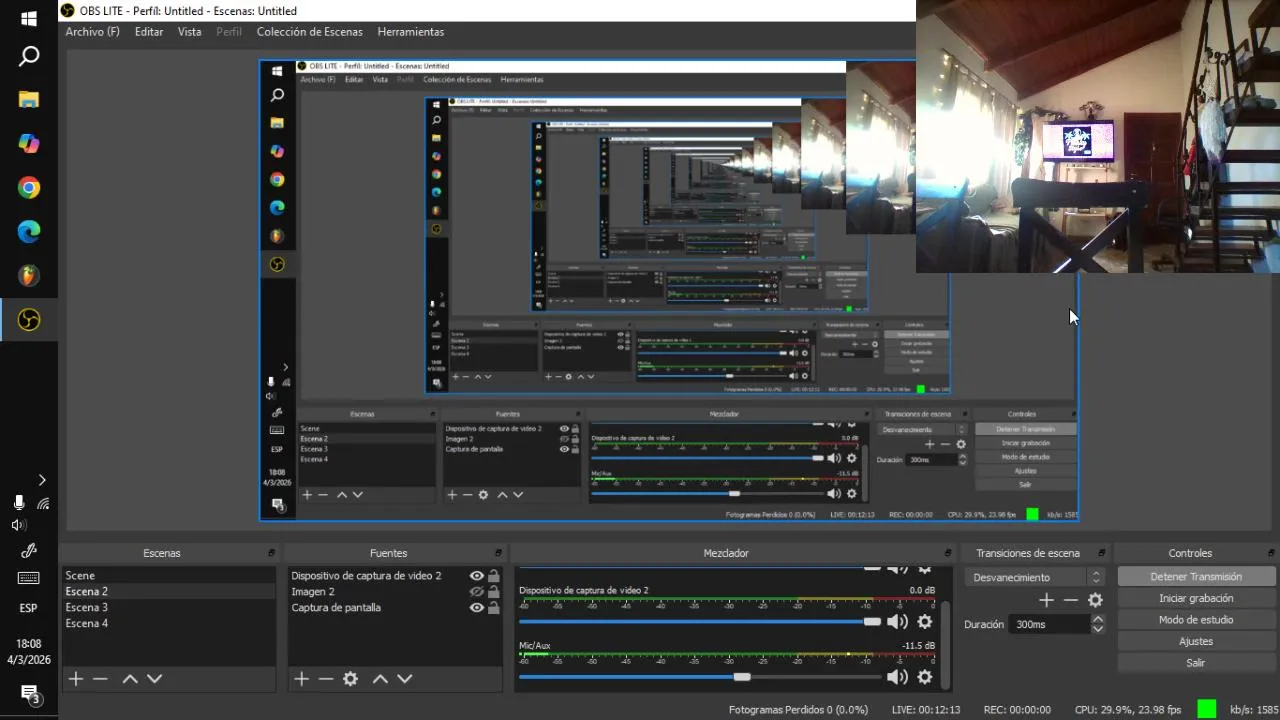Select Escena 4 in the scenes list
1280x720 pixels.
click(x=168, y=624)
